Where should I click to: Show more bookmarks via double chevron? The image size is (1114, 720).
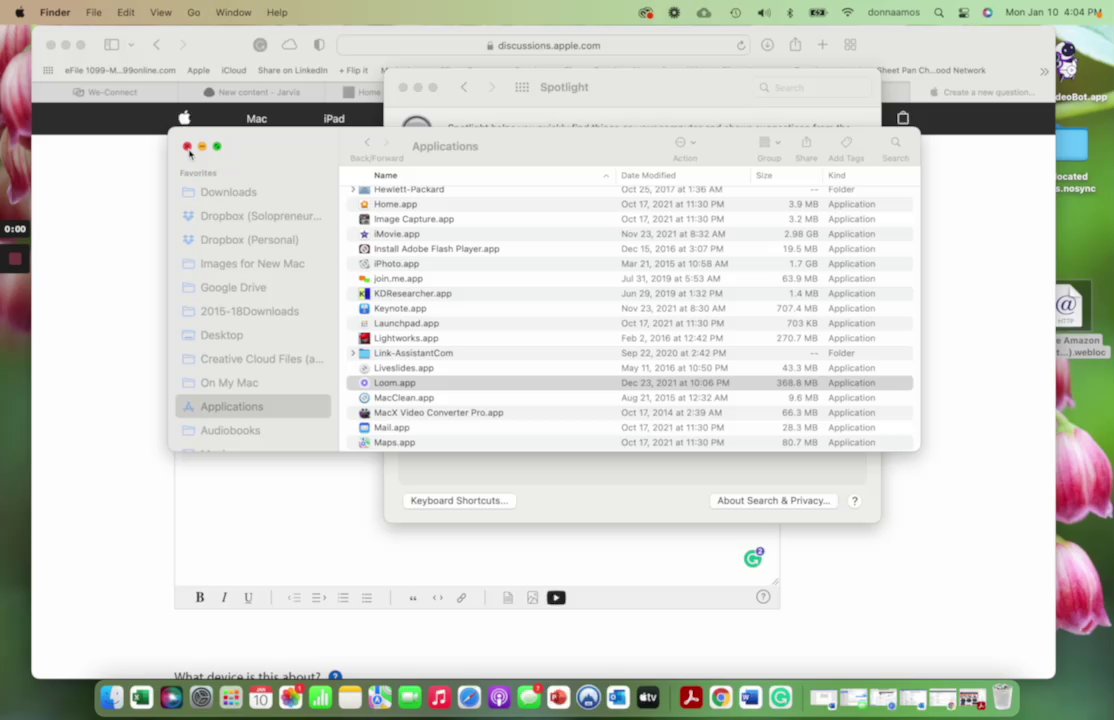tap(1044, 71)
